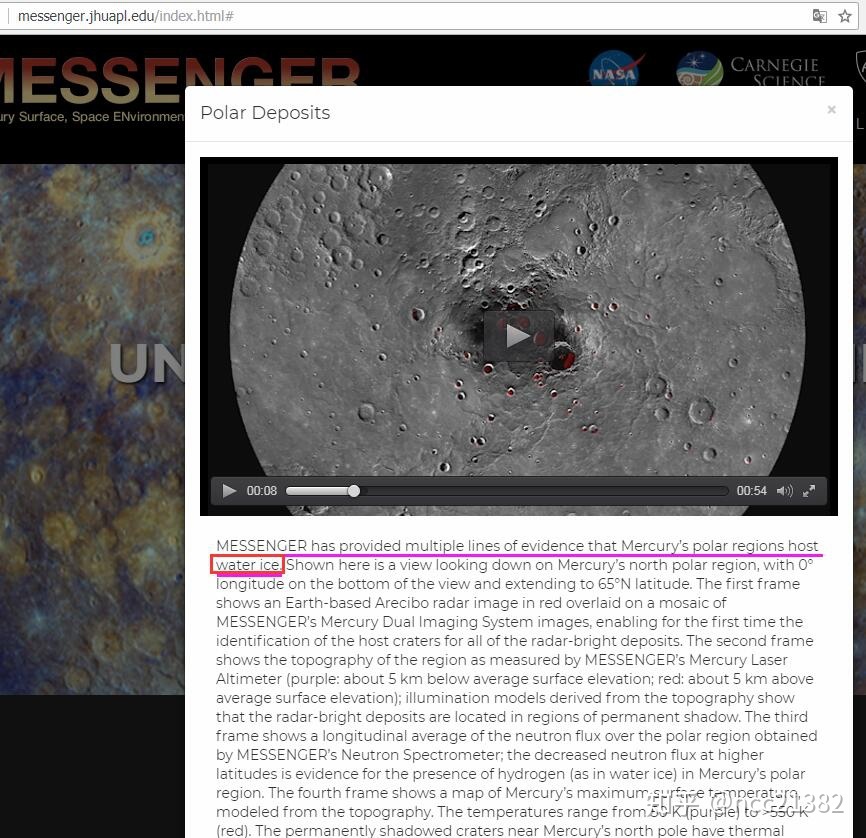Click the MESSENGER site title logo

(179, 81)
